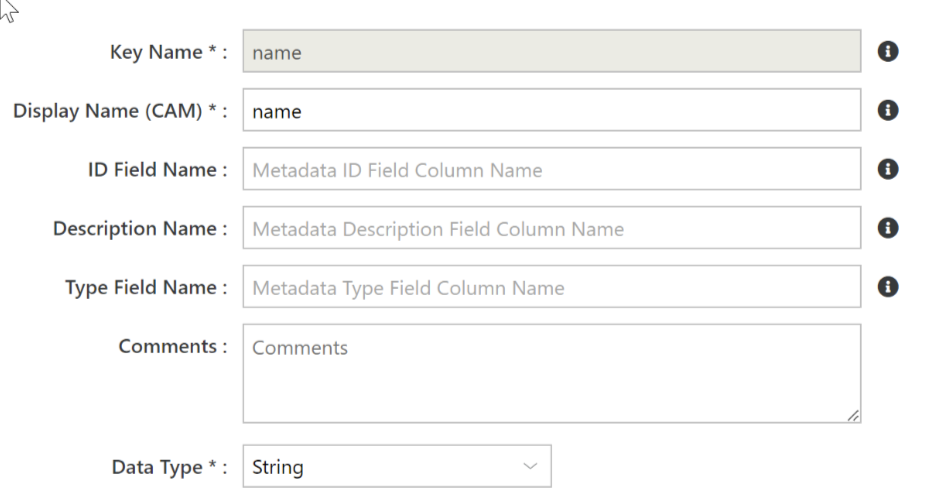
Task: Click the info icon beside ID Field Name
Action: click(x=887, y=169)
